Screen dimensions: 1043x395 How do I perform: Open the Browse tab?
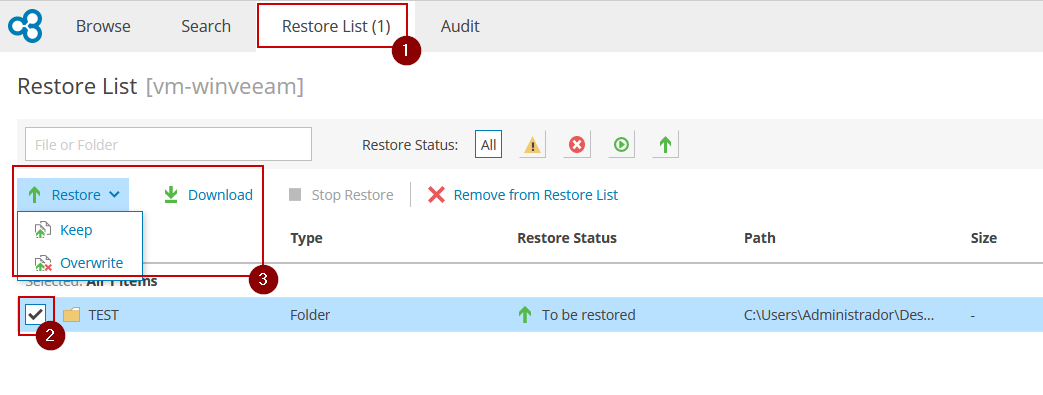coord(103,27)
